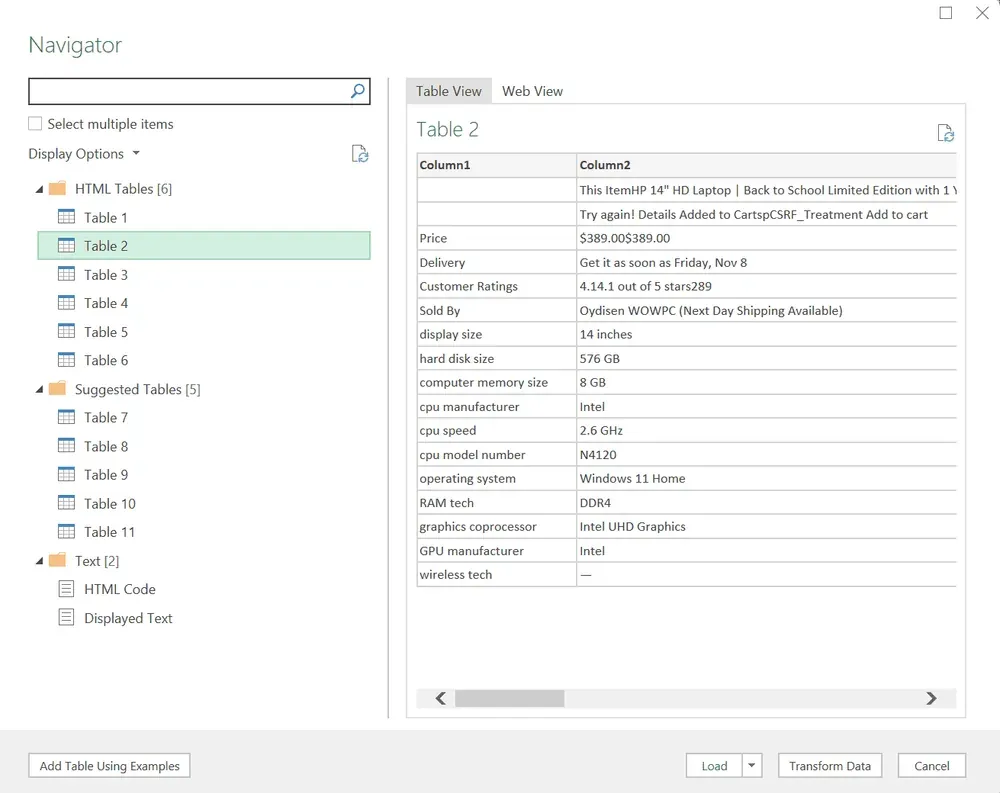The width and height of the screenshot is (1000, 793).
Task: Click the Table 9 grid icon
Action: 66,474
